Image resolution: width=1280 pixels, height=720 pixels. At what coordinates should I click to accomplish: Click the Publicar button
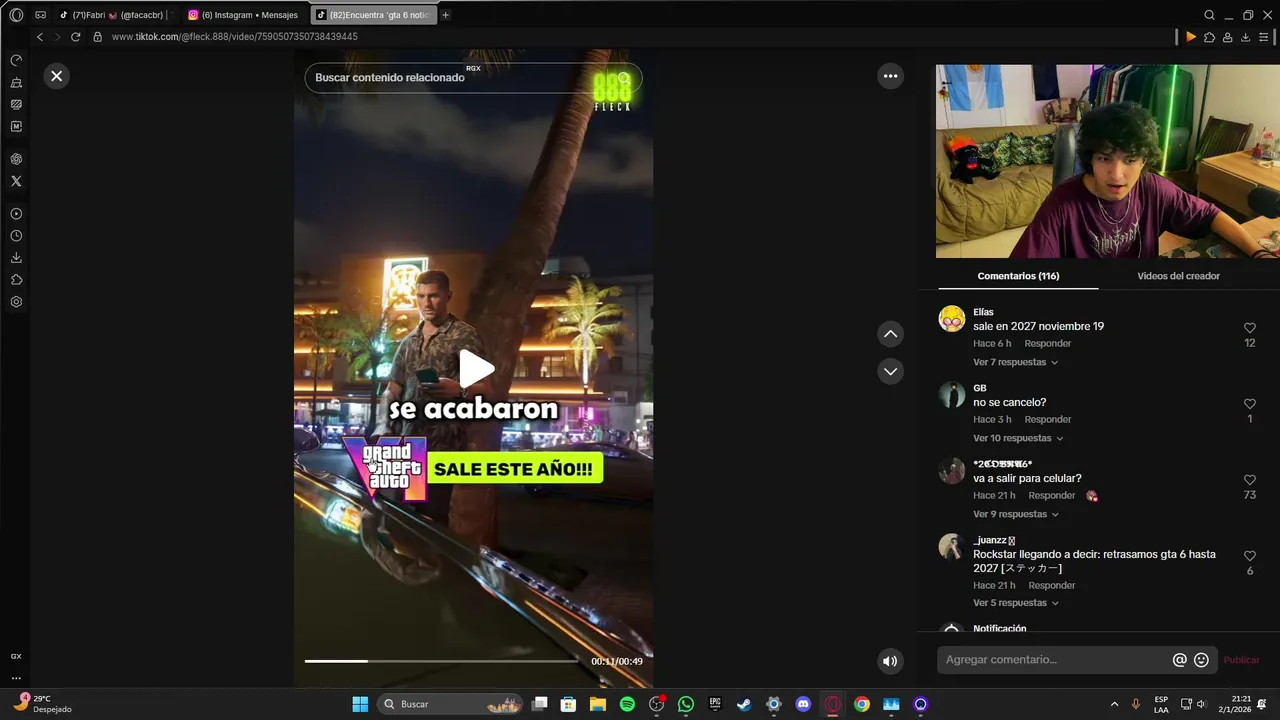tap(1241, 660)
